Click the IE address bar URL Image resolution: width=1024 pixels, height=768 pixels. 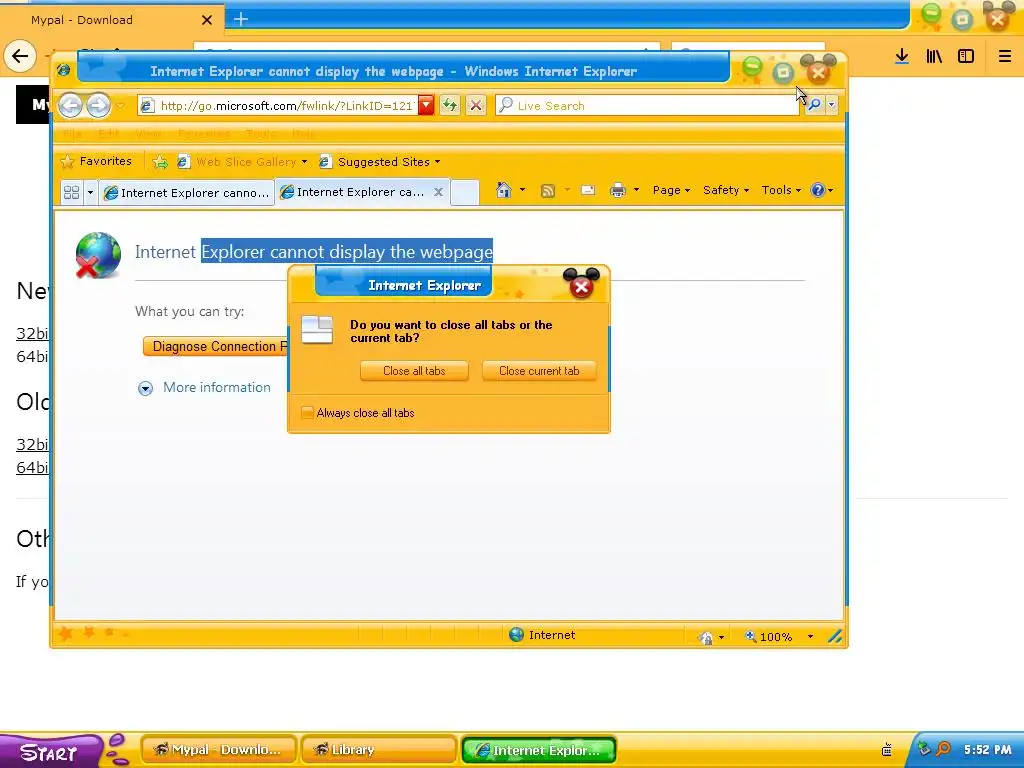click(x=287, y=106)
